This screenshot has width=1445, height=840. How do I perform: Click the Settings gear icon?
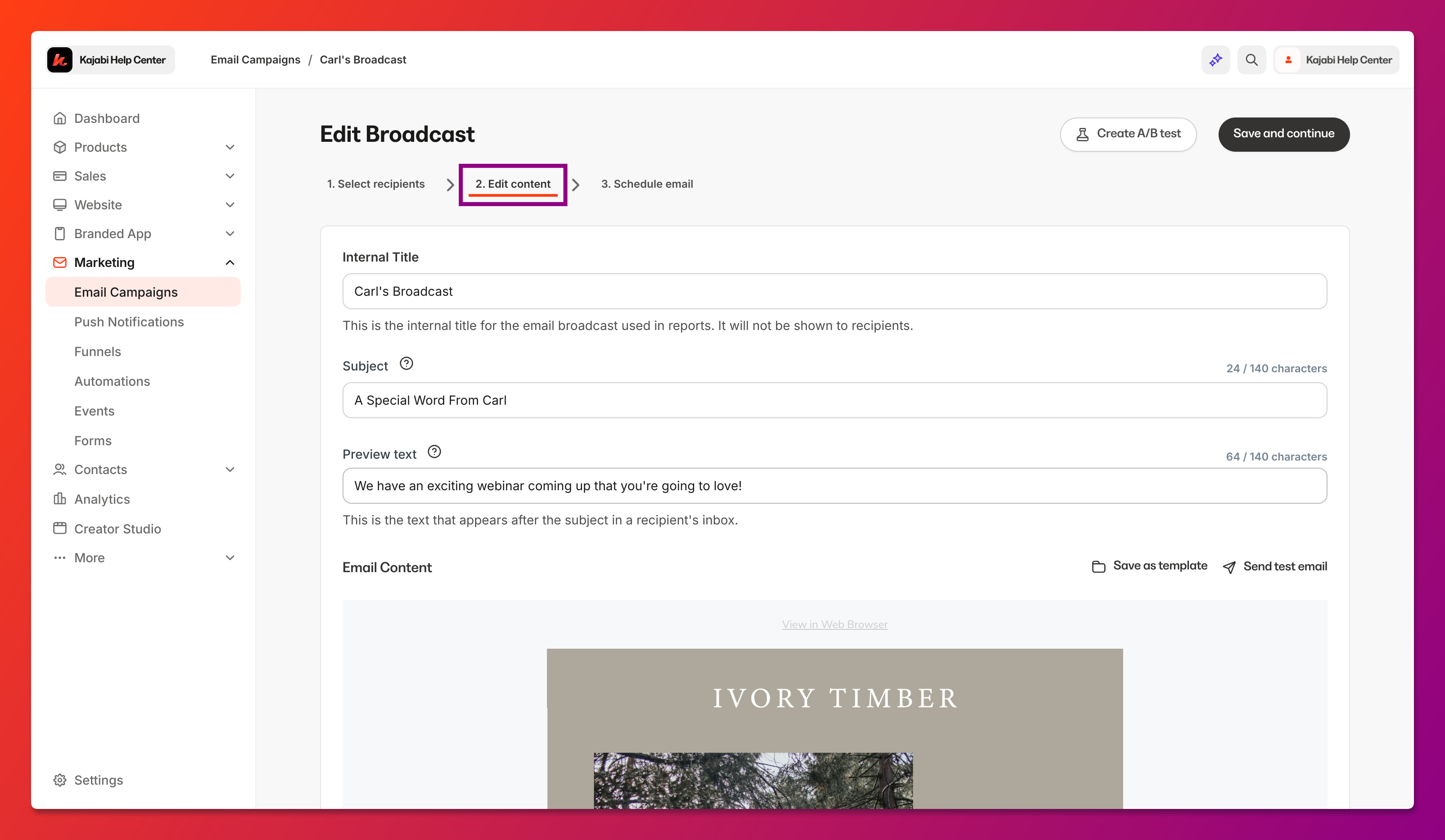point(59,780)
